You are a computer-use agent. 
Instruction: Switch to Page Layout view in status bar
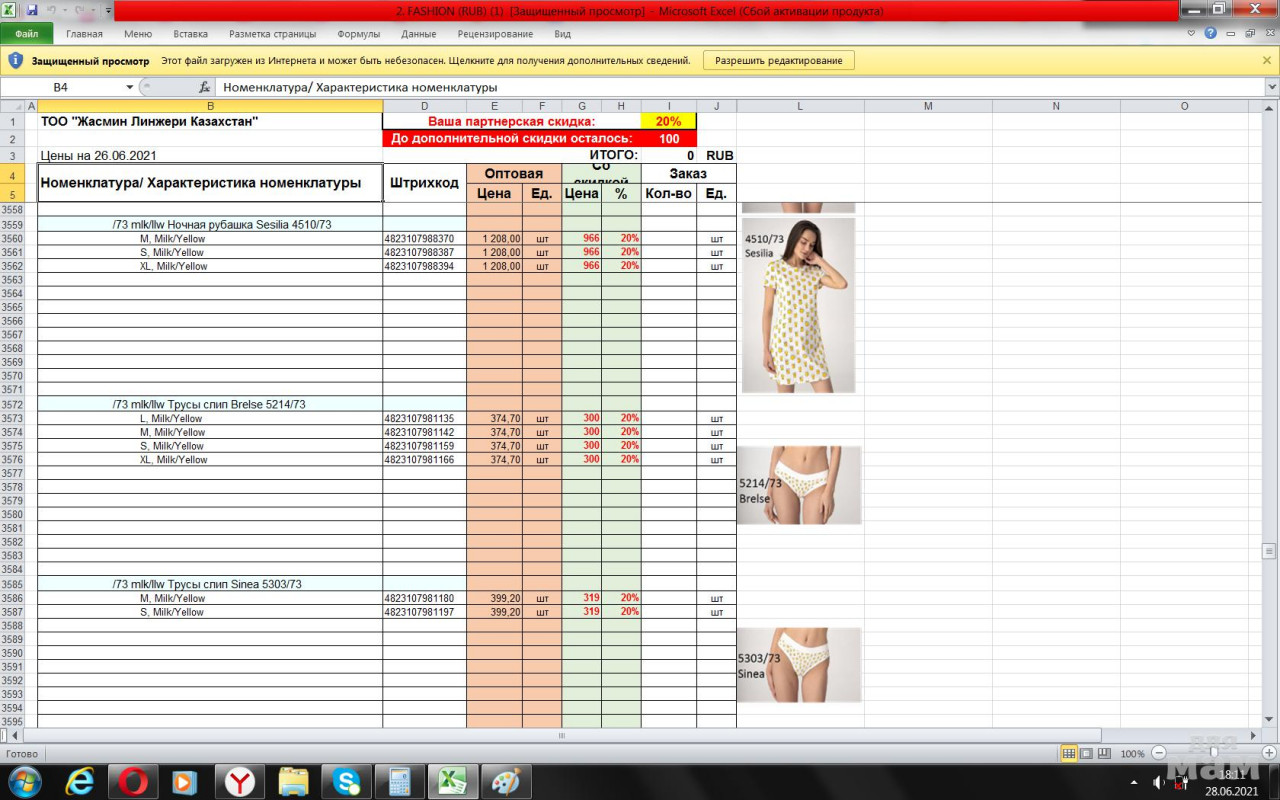pyautogui.click(x=1087, y=753)
